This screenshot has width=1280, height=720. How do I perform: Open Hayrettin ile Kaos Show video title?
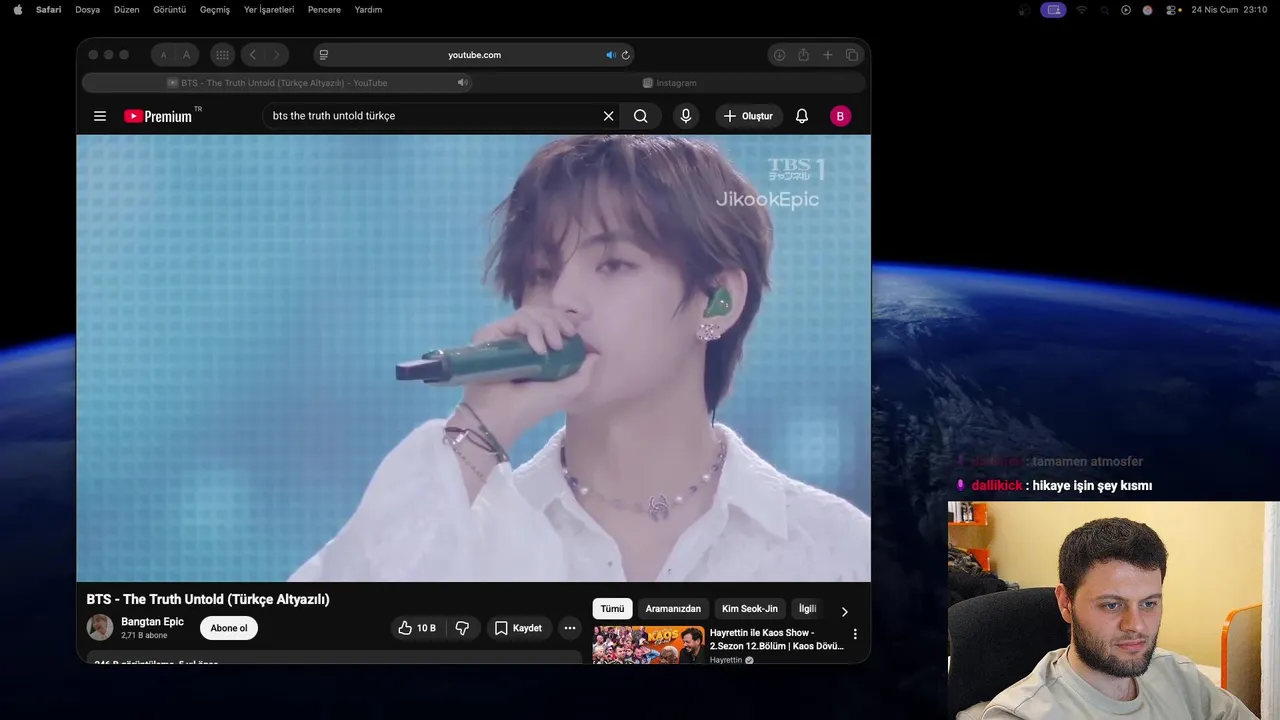[776, 639]
